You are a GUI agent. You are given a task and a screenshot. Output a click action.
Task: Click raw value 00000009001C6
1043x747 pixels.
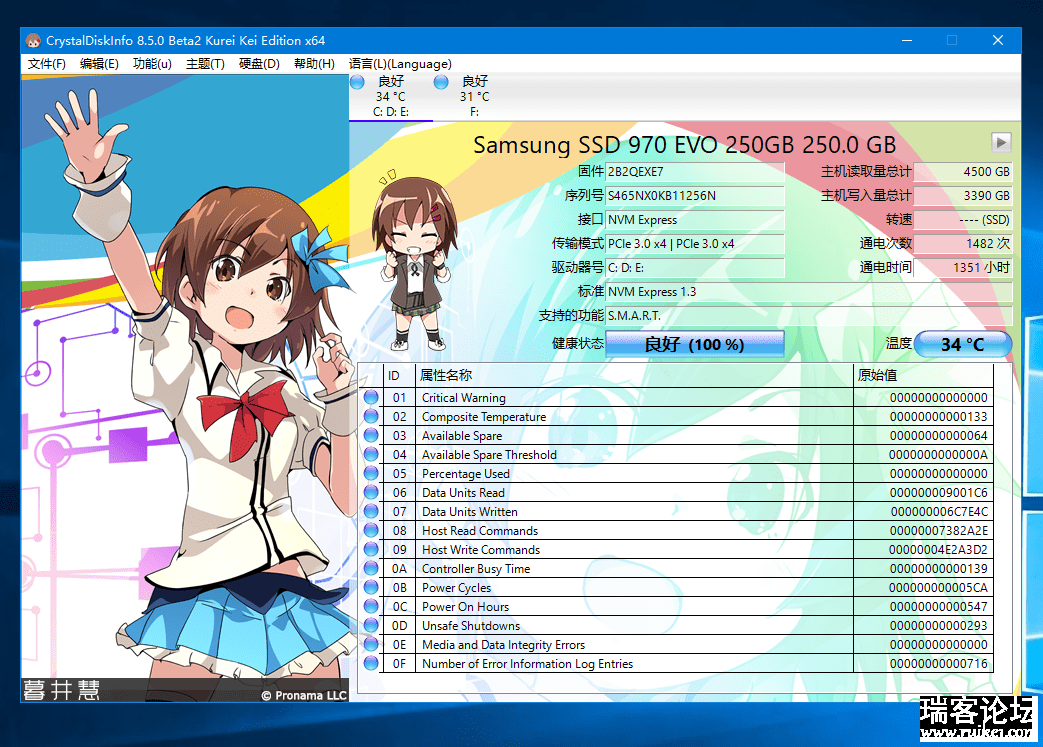point(939,493)
